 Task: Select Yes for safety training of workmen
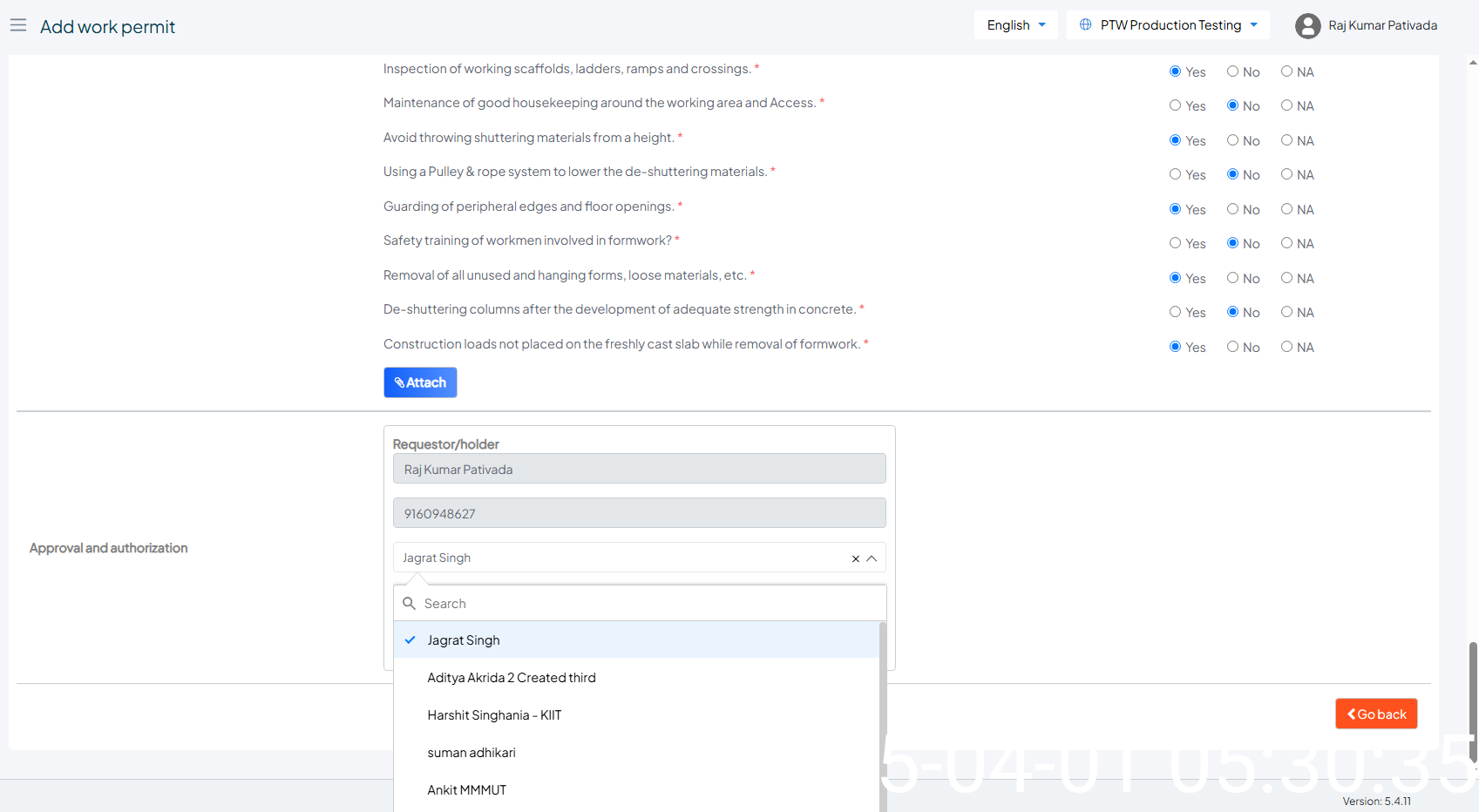[x=1175, y=243]
